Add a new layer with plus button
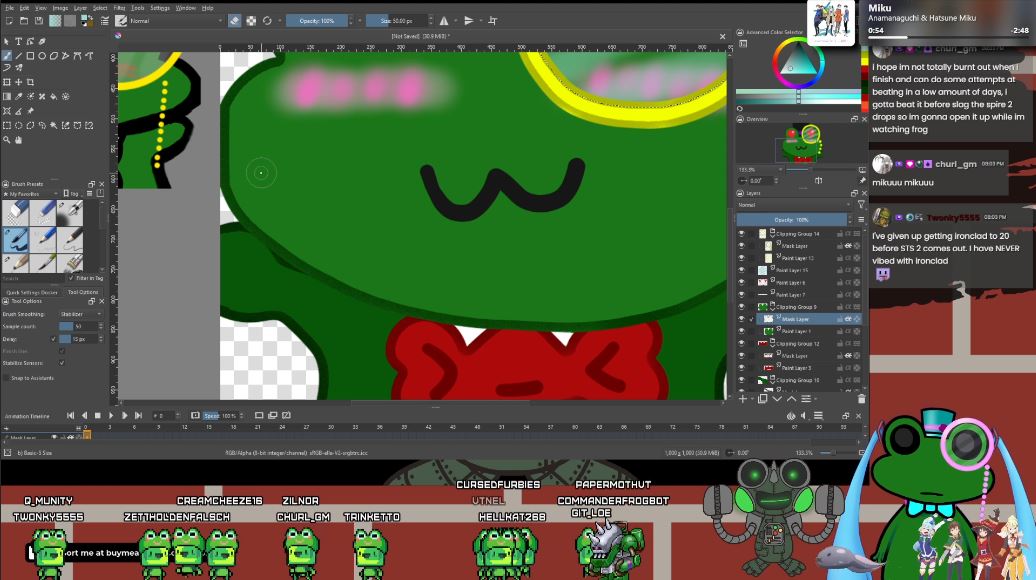The height and width of the screenshot is (580, 1036). 743,399
